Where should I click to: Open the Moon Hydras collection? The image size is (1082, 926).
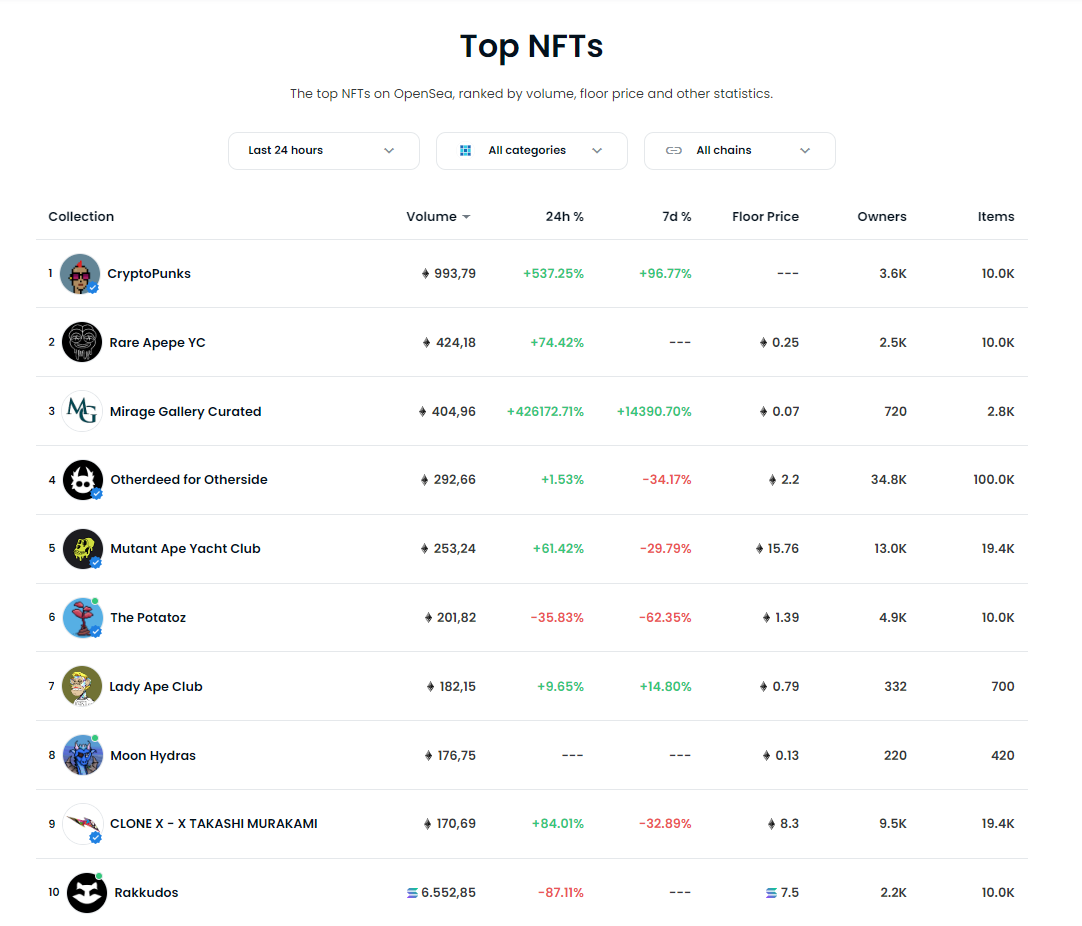pos(153,756)
